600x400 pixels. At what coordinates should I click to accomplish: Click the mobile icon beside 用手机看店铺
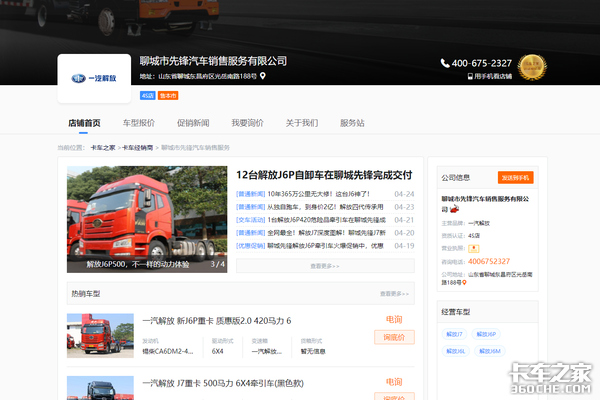click(x=470, y=76)
